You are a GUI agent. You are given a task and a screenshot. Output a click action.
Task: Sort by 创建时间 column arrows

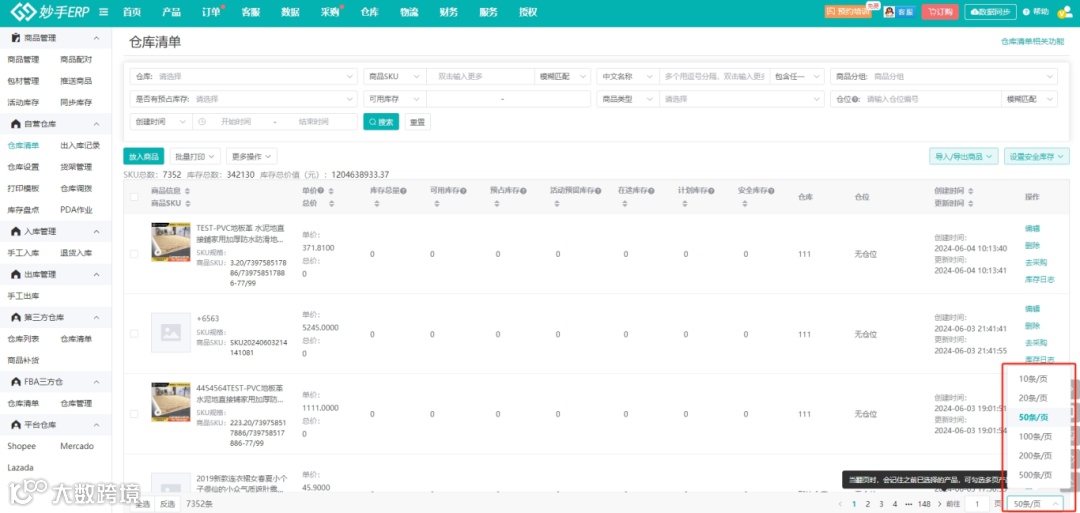(x=969, y=190)
